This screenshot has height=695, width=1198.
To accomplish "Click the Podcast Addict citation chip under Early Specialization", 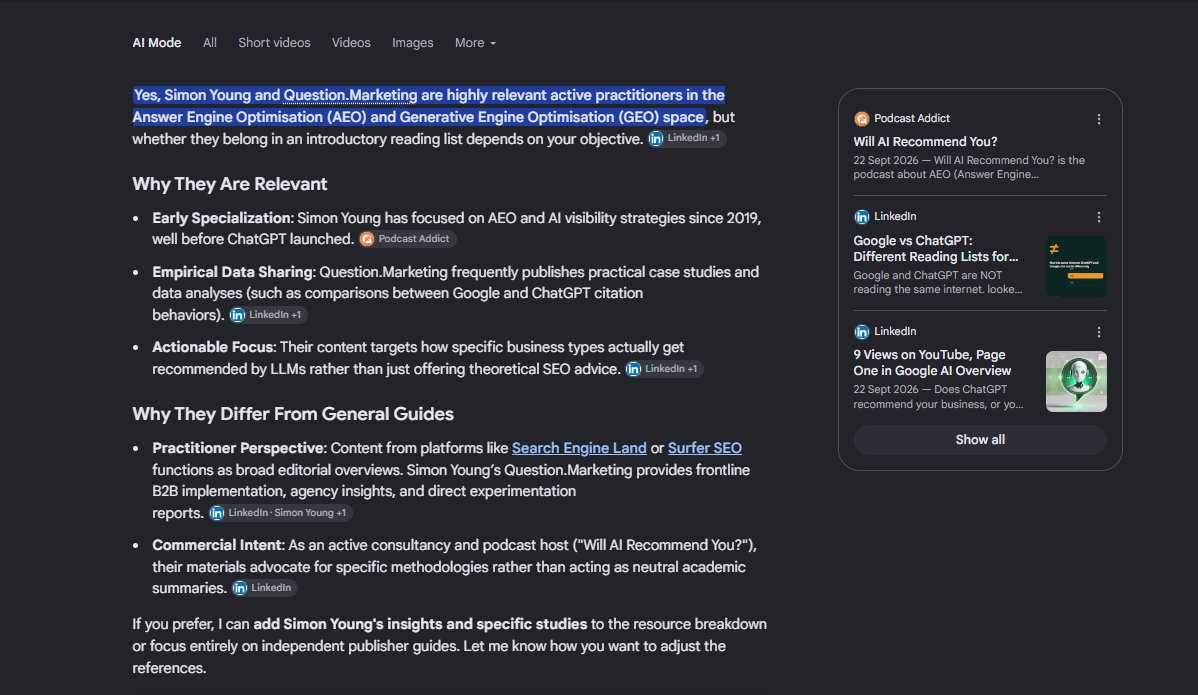I will [x=406, y=239].
